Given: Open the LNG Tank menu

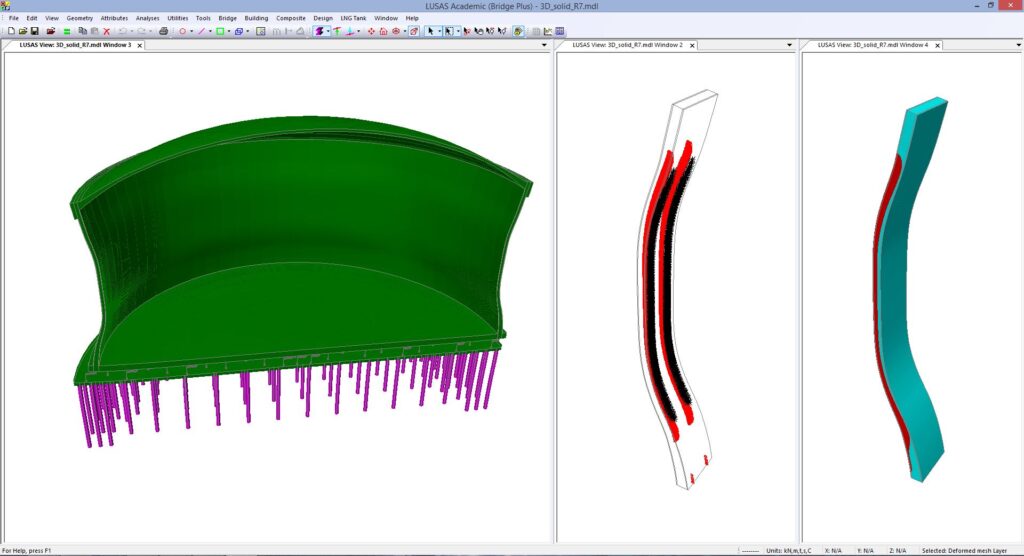Looking at the screenshot, I should [x=353, y=18].
